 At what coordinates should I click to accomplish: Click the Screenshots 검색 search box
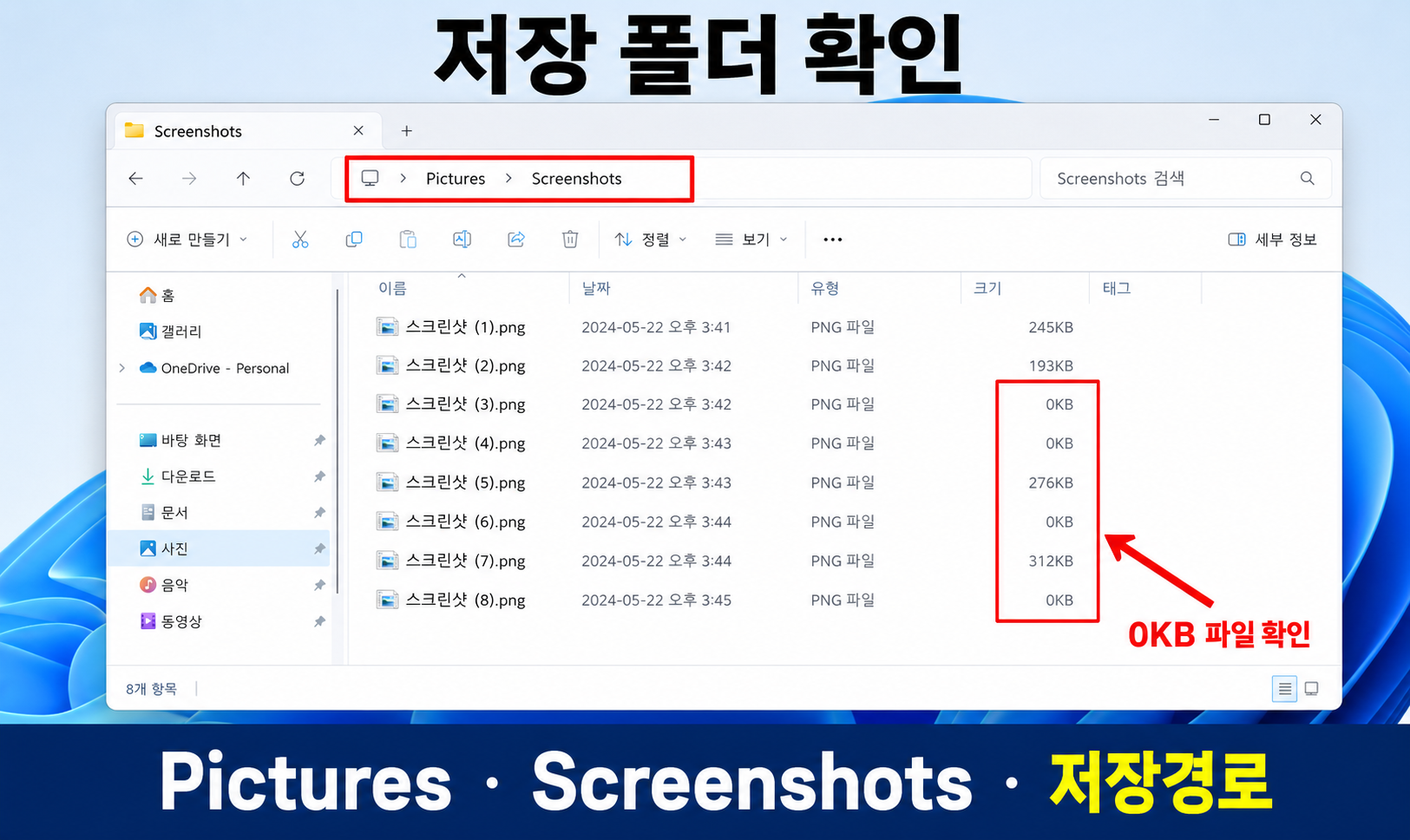1185,179
